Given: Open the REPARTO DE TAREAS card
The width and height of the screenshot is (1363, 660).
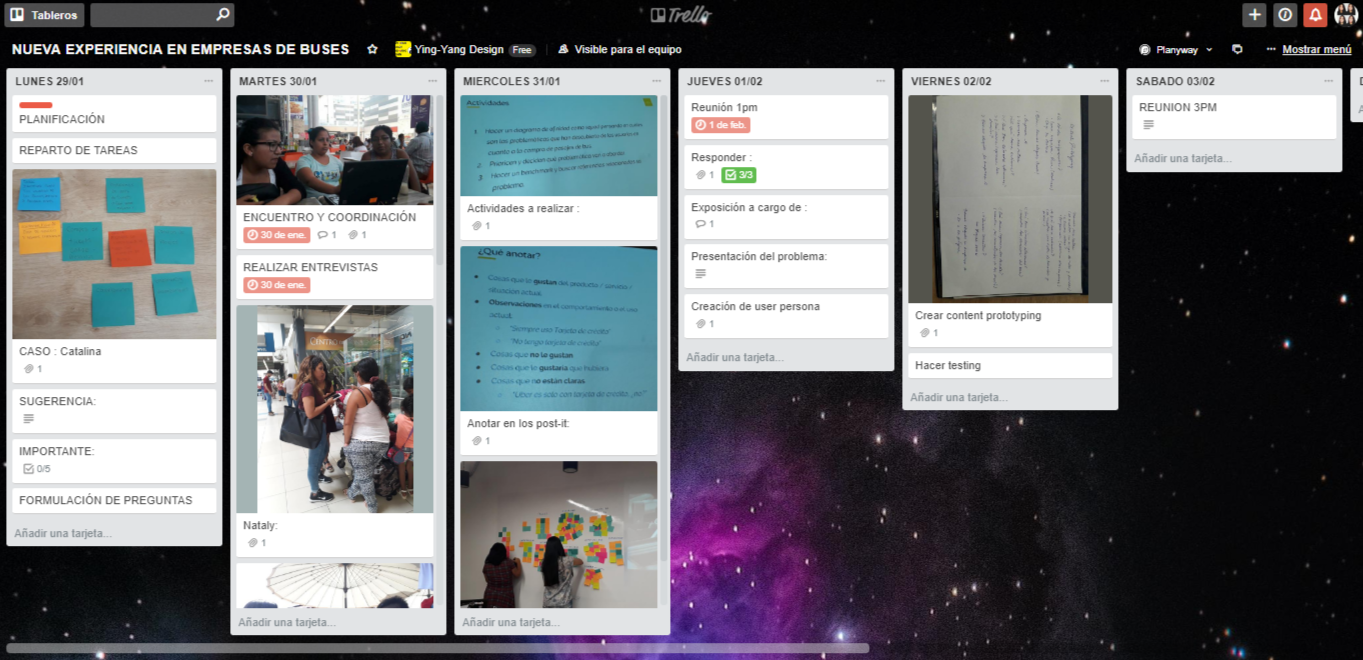Looking at the screenshot, I should (114, 150).
